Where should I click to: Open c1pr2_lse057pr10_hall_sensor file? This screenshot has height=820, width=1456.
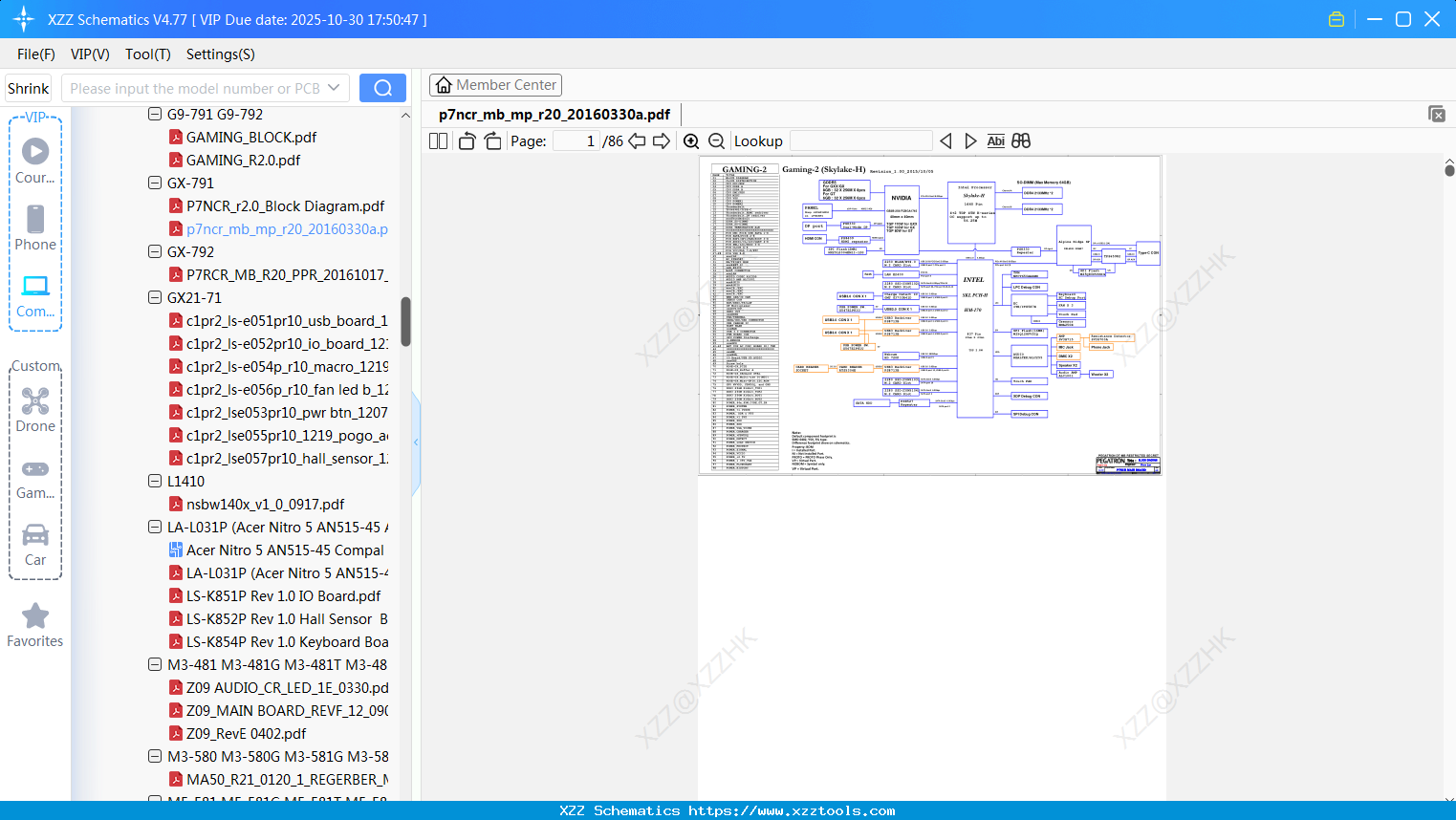tap(287, 458)
